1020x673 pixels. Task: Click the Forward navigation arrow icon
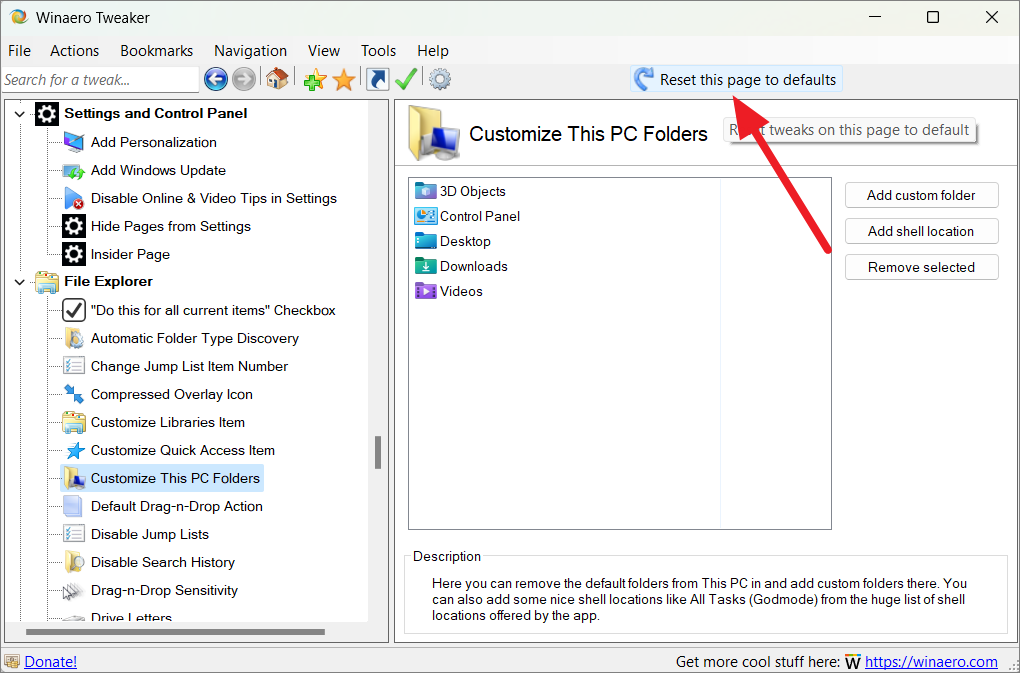click(x=244, y=79)
